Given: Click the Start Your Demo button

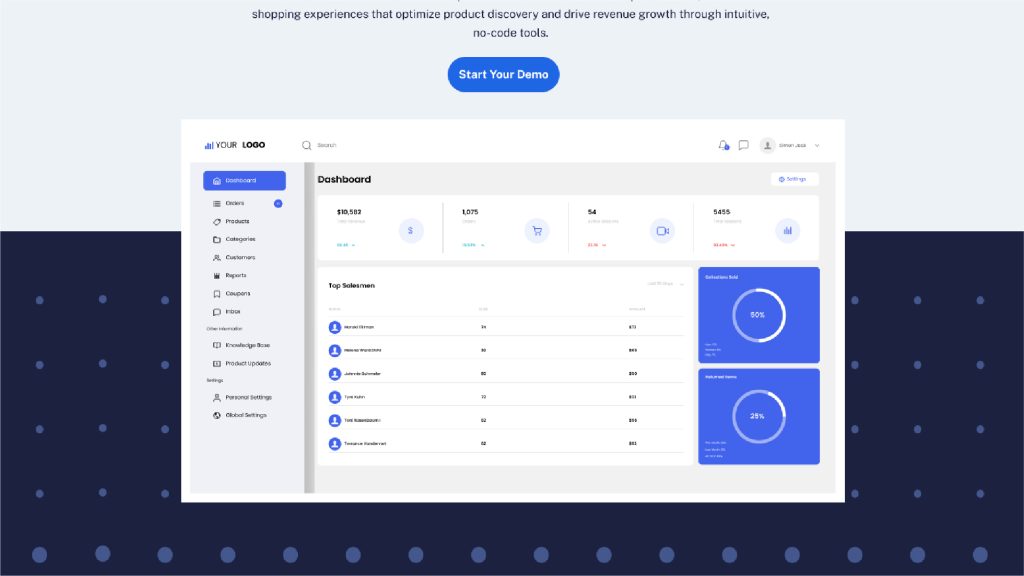Looking at the screenshot, I should click(503, 75).
